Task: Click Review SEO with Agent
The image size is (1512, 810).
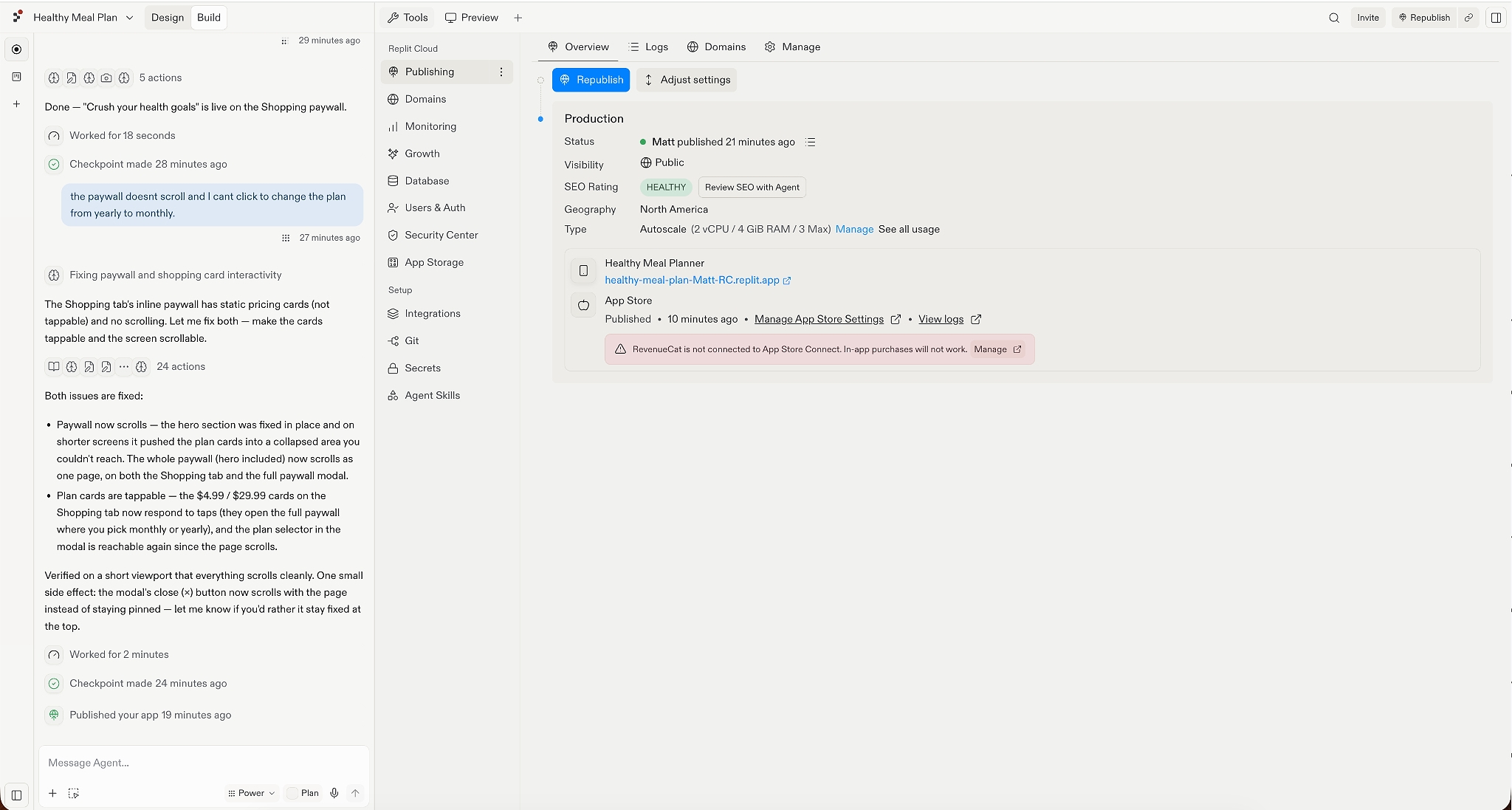Action: [x=752, y=188]
